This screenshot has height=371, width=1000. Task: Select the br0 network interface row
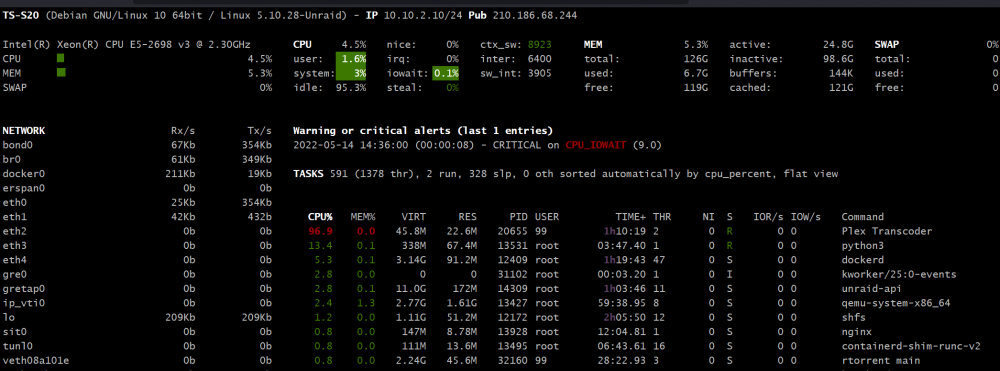[138, 159]
